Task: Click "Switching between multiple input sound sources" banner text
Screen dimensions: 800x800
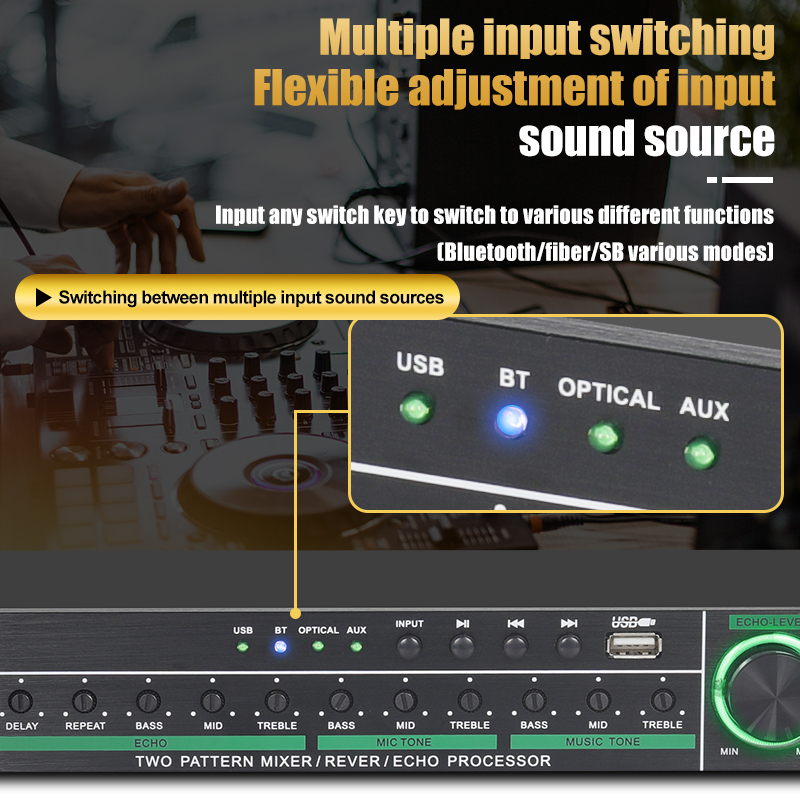Action: pyautogui.click(x=251, y=297)
